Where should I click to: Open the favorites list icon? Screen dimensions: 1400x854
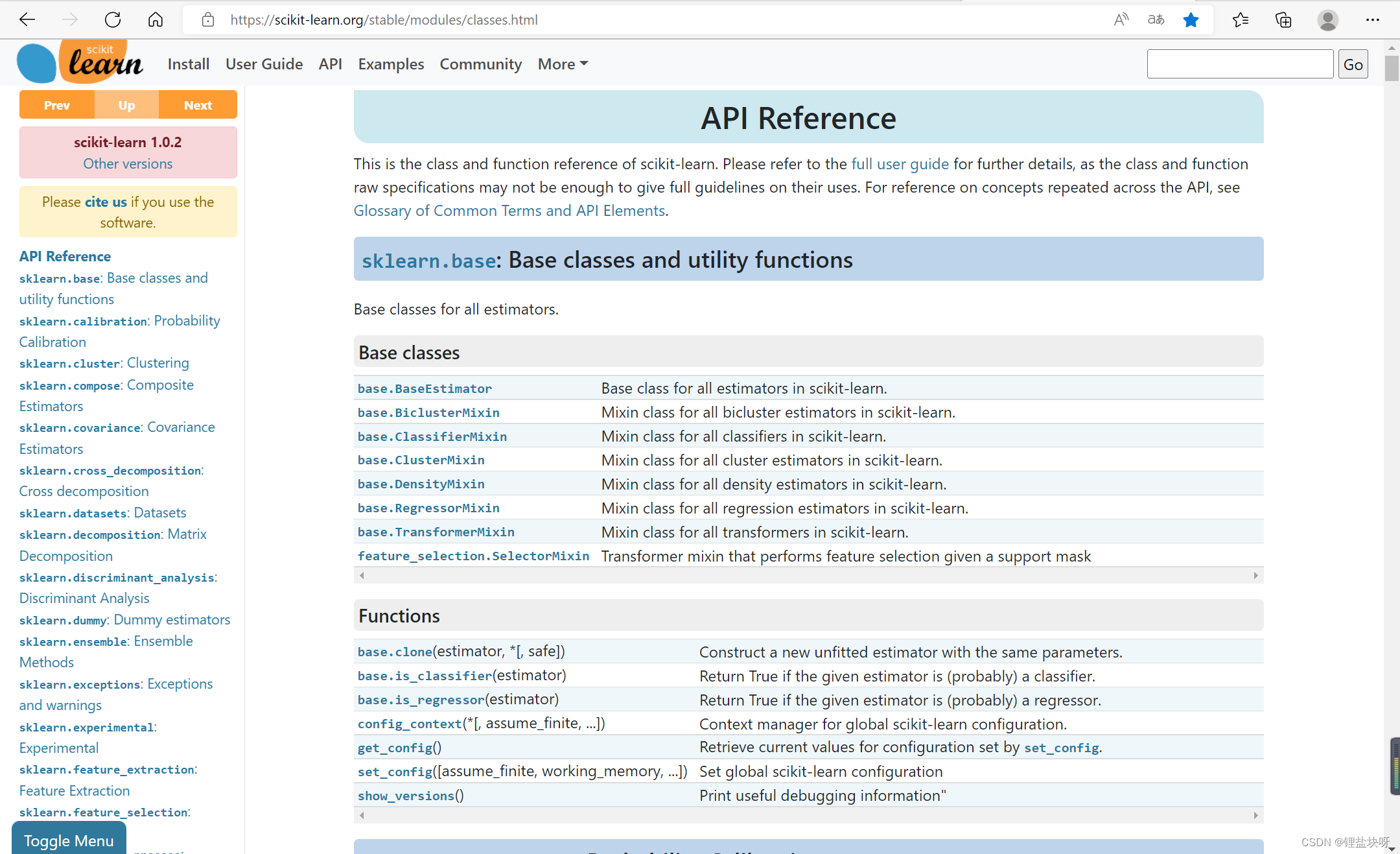[1240, 20]
